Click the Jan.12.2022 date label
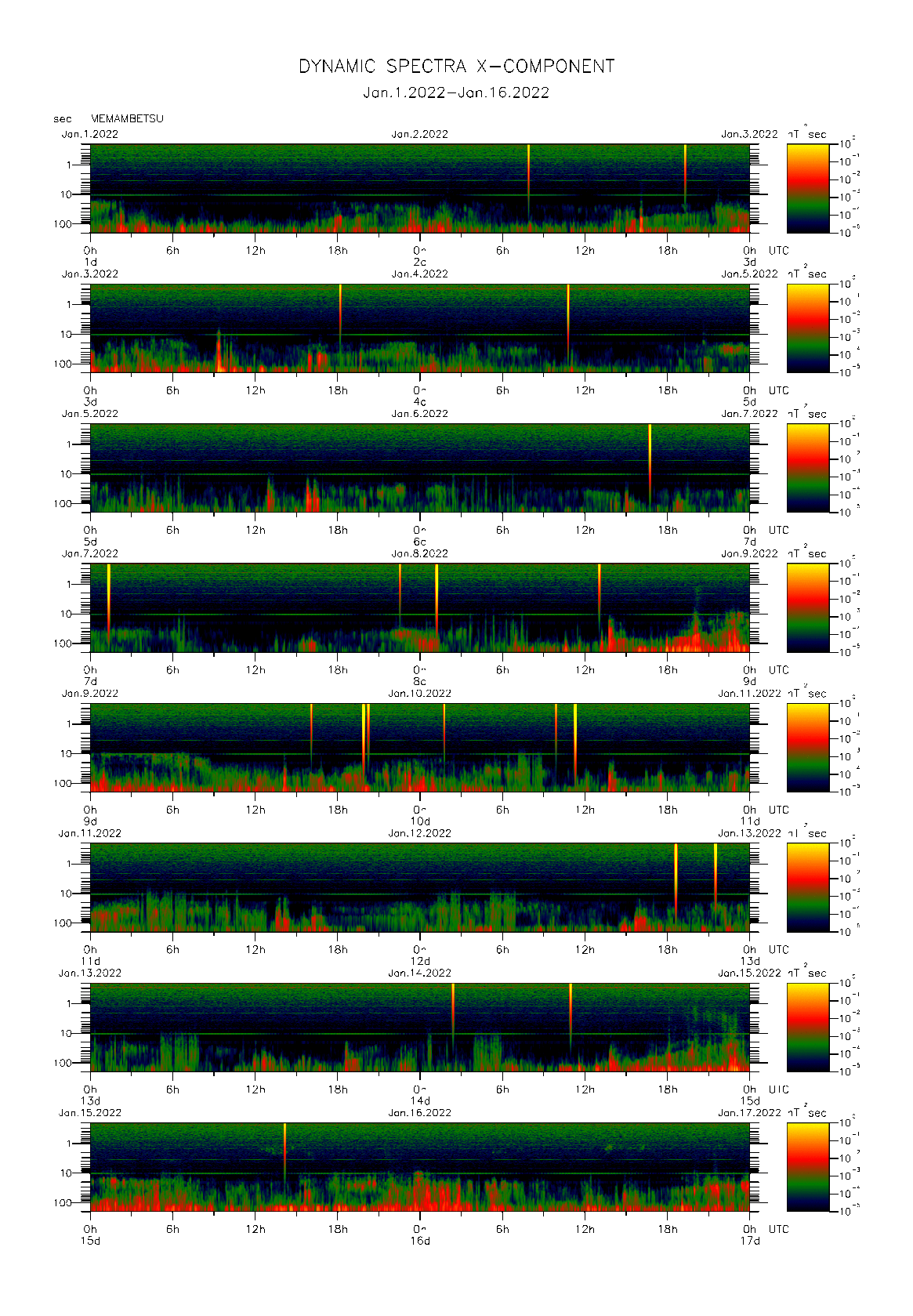The height and width of the screenshot is (1316, 913). tap(420, 833)
